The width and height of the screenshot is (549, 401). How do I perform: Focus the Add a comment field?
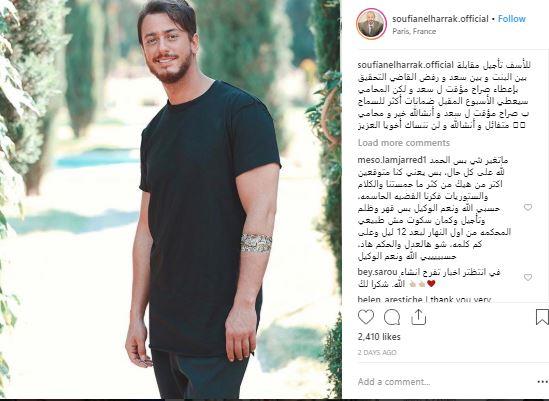point(445,382)
